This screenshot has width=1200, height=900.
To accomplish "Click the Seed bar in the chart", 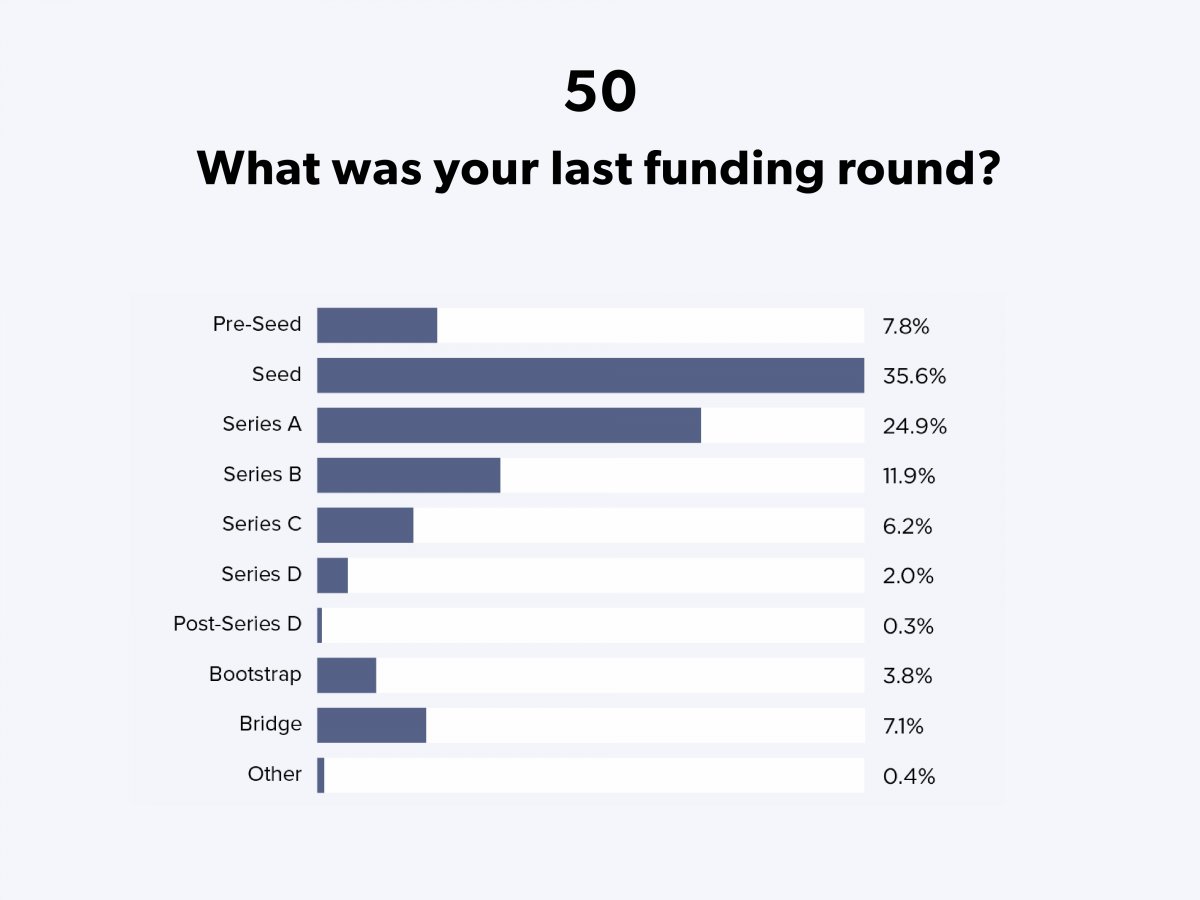I will (590, 375).
